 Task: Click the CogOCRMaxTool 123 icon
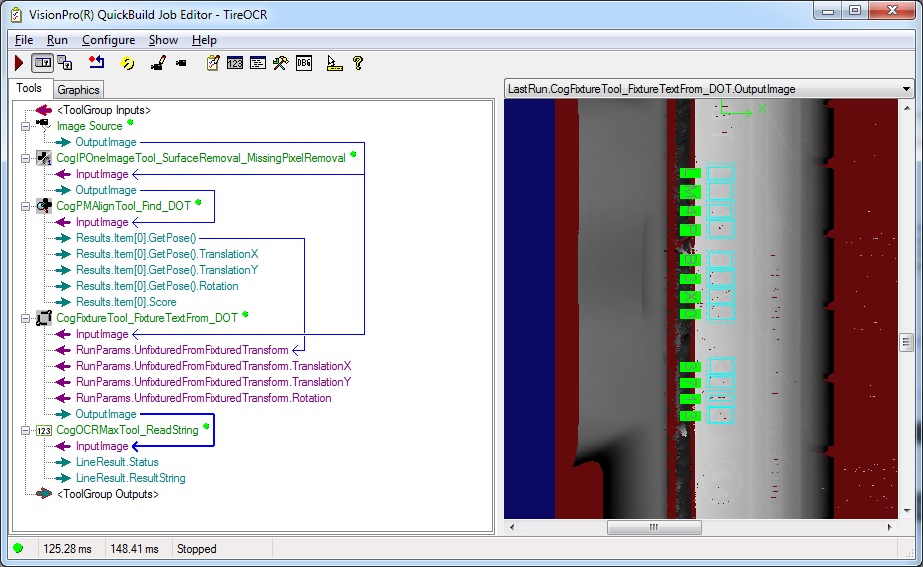coord(44,430)
